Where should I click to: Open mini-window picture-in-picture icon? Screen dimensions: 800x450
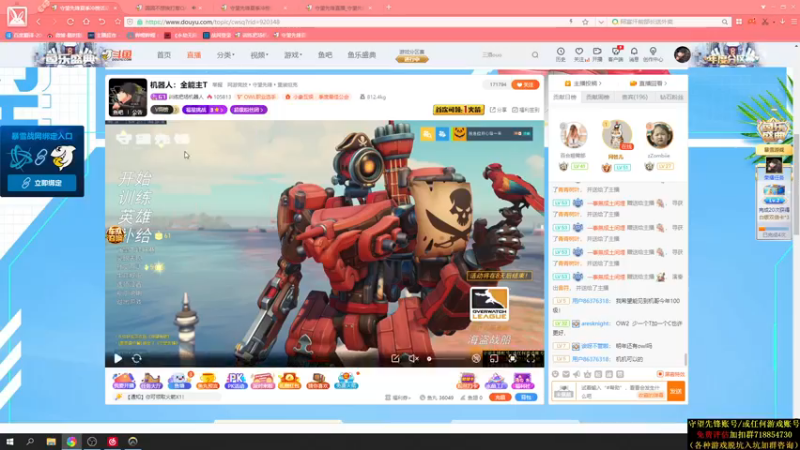tap(494, 359)
